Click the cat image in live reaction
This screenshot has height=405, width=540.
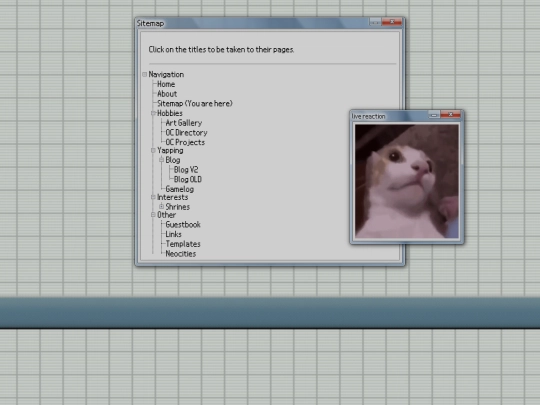pyautogui.click(x=407, y=181)
